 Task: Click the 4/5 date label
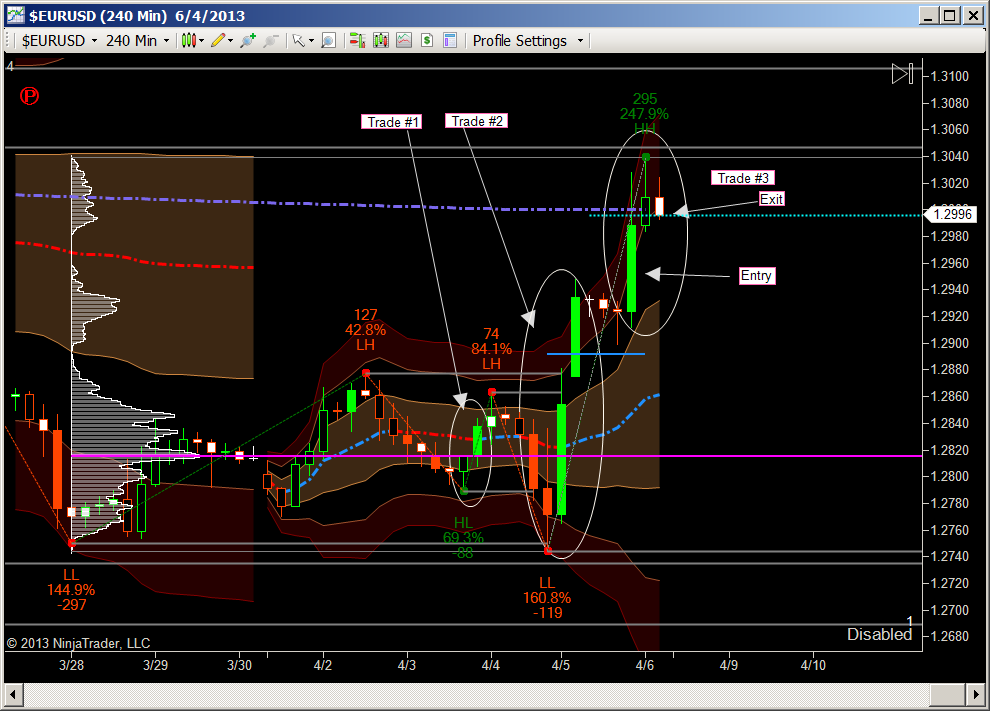(560, 665)
